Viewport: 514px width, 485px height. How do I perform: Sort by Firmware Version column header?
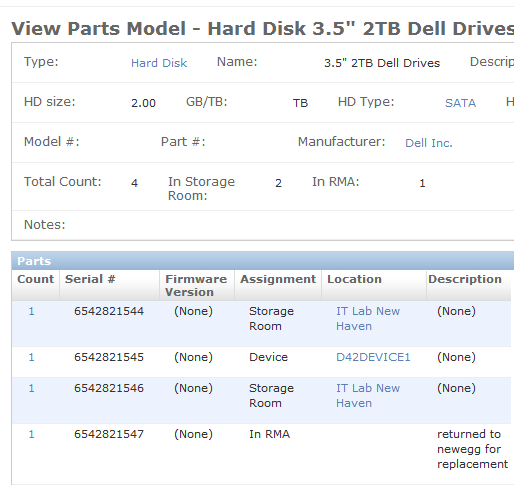[196, 285]
